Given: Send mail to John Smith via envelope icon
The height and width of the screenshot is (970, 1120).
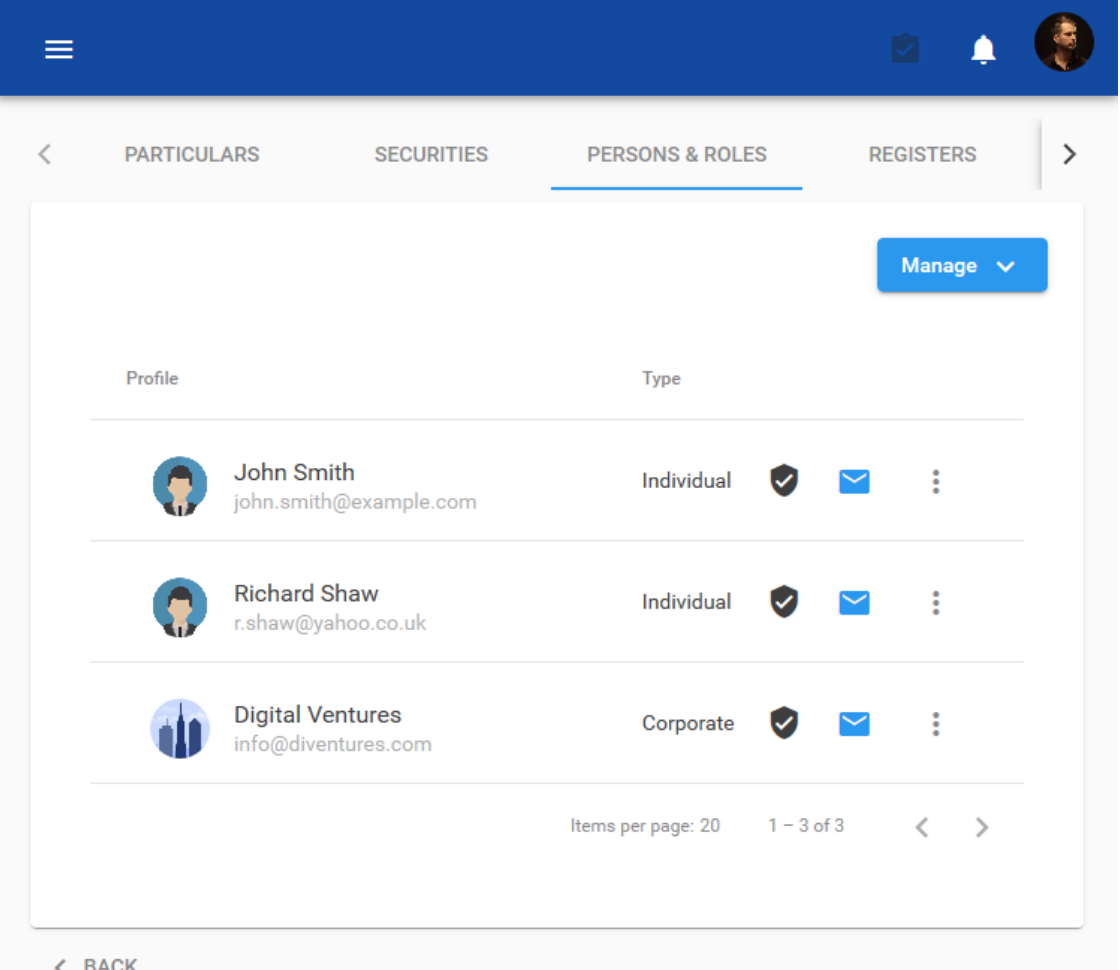Looking at the screenshot, I should (854, 481).
